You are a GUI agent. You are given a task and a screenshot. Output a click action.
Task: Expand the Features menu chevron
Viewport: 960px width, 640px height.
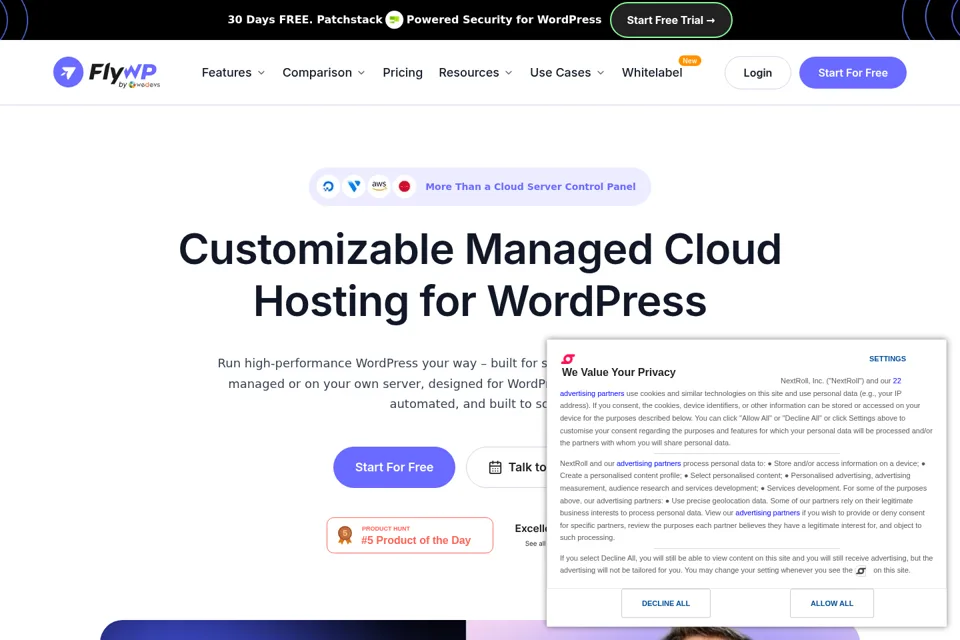261,73
